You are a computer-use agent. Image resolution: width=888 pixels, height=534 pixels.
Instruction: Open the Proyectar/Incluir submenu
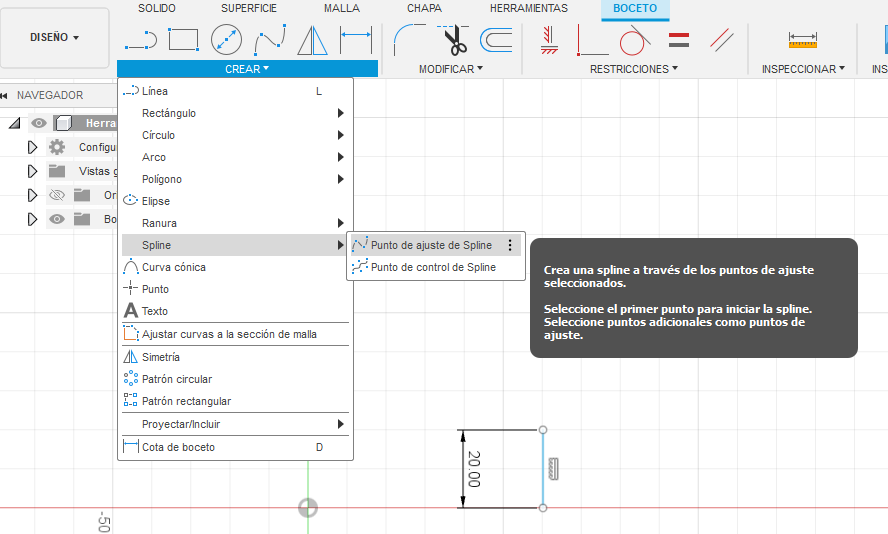(236, 424)
